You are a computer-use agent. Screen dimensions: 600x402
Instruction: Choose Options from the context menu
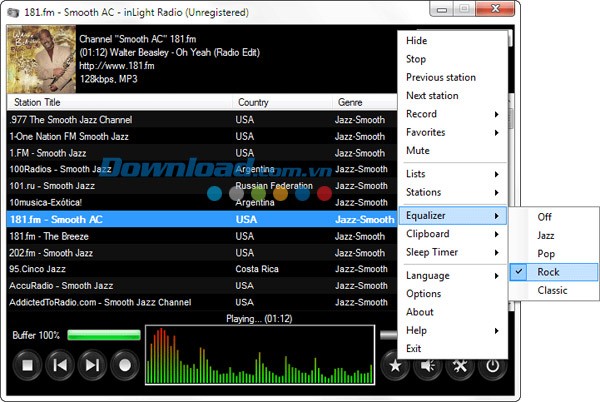coord(423,294)
